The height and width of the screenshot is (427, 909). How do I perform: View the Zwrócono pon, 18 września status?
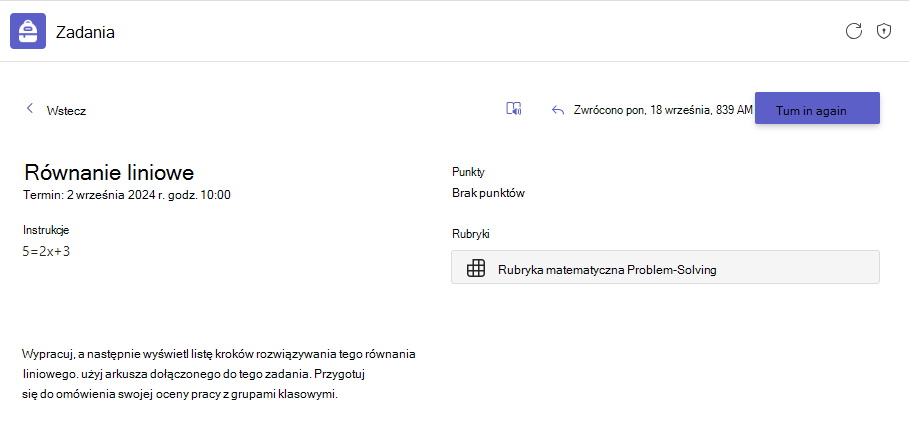[x=663, y=110]
